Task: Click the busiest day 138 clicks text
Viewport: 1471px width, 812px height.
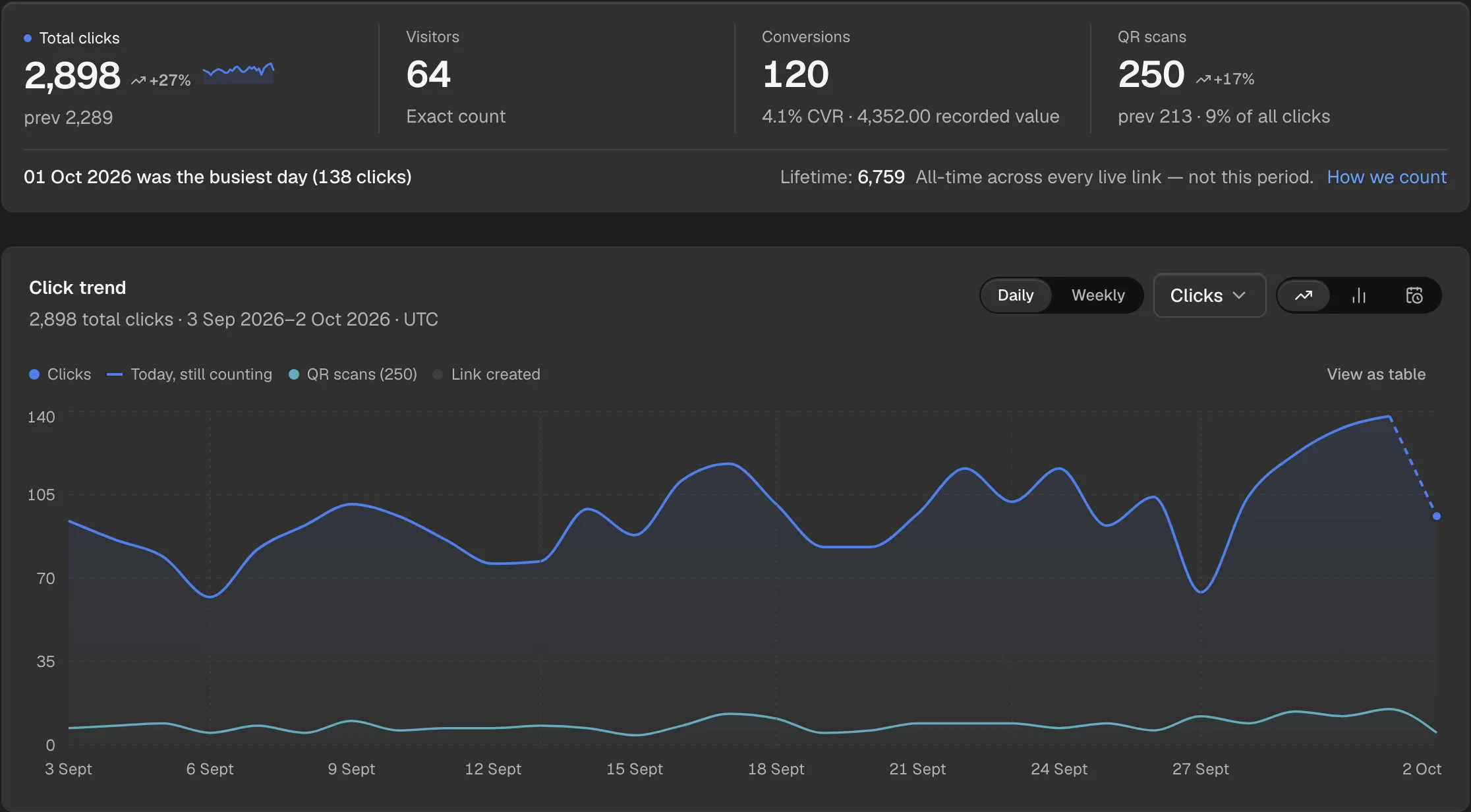Action: point(217,177)
